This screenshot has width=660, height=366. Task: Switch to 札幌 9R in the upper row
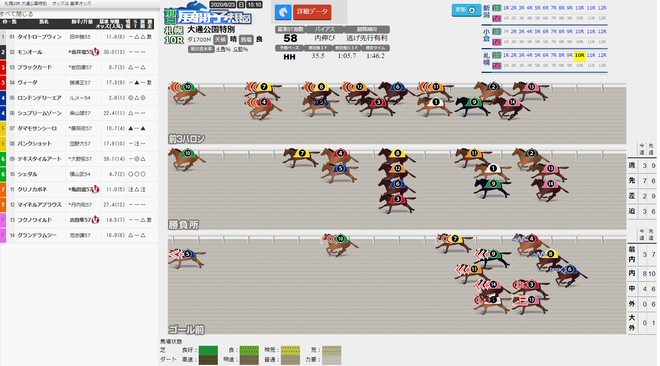point(570,55)
